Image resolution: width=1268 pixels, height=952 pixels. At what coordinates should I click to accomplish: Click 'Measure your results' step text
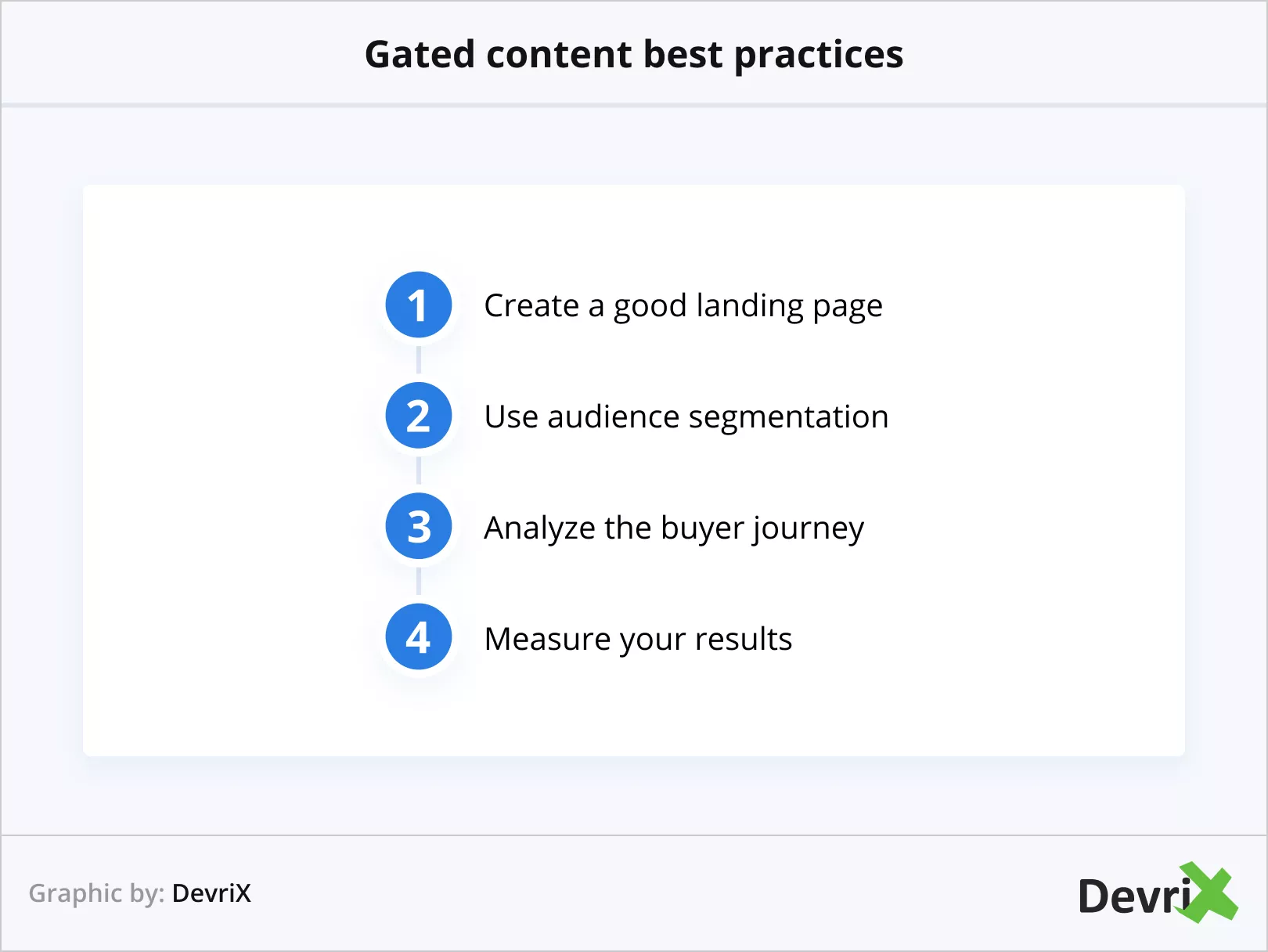point(638,640)
